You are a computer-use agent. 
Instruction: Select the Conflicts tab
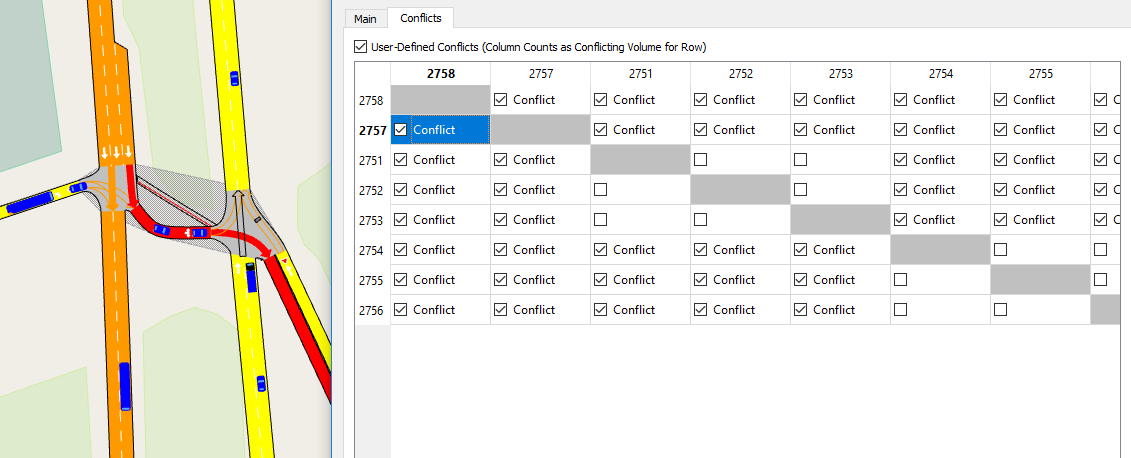point(420,18)
